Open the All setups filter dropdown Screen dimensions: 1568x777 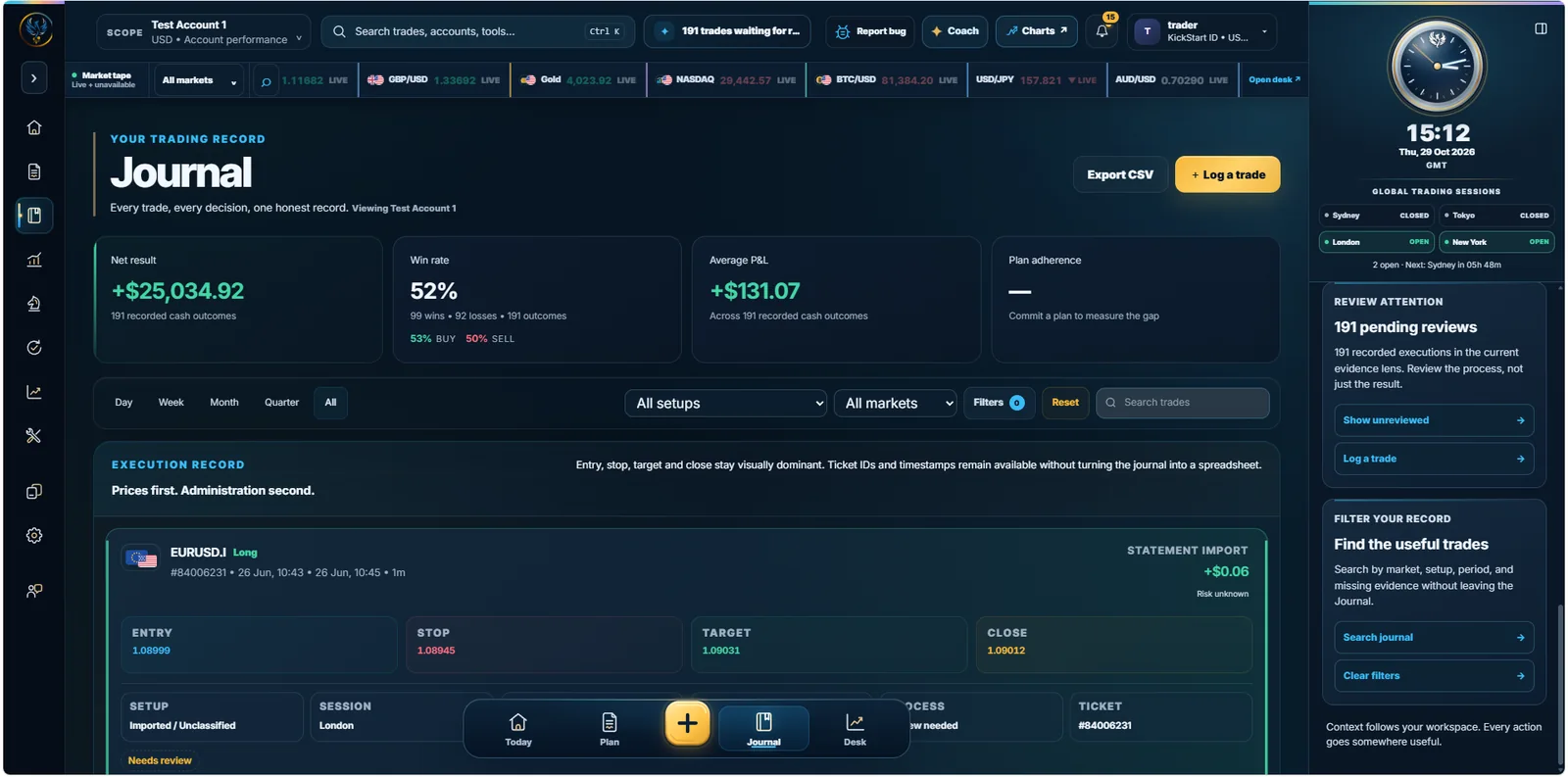point(726,404)
